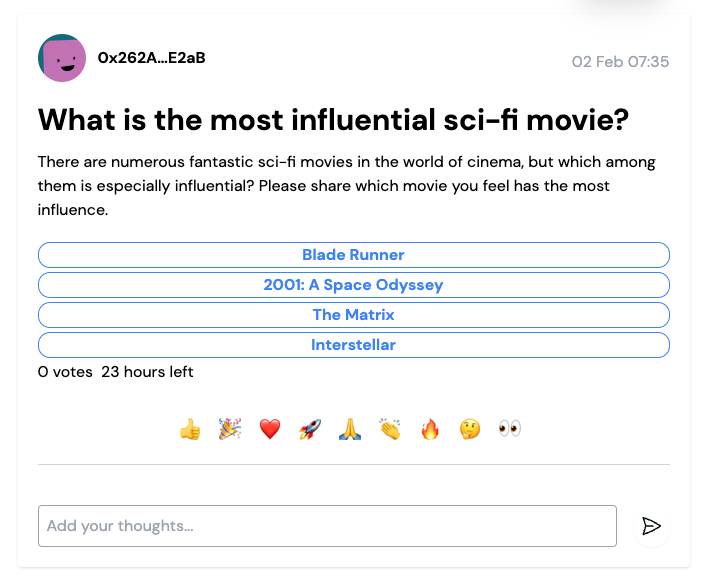Image resolution: width=705 pixels, height=582 pixels.
Task: React with the rocket emoji
Action: 310,429
